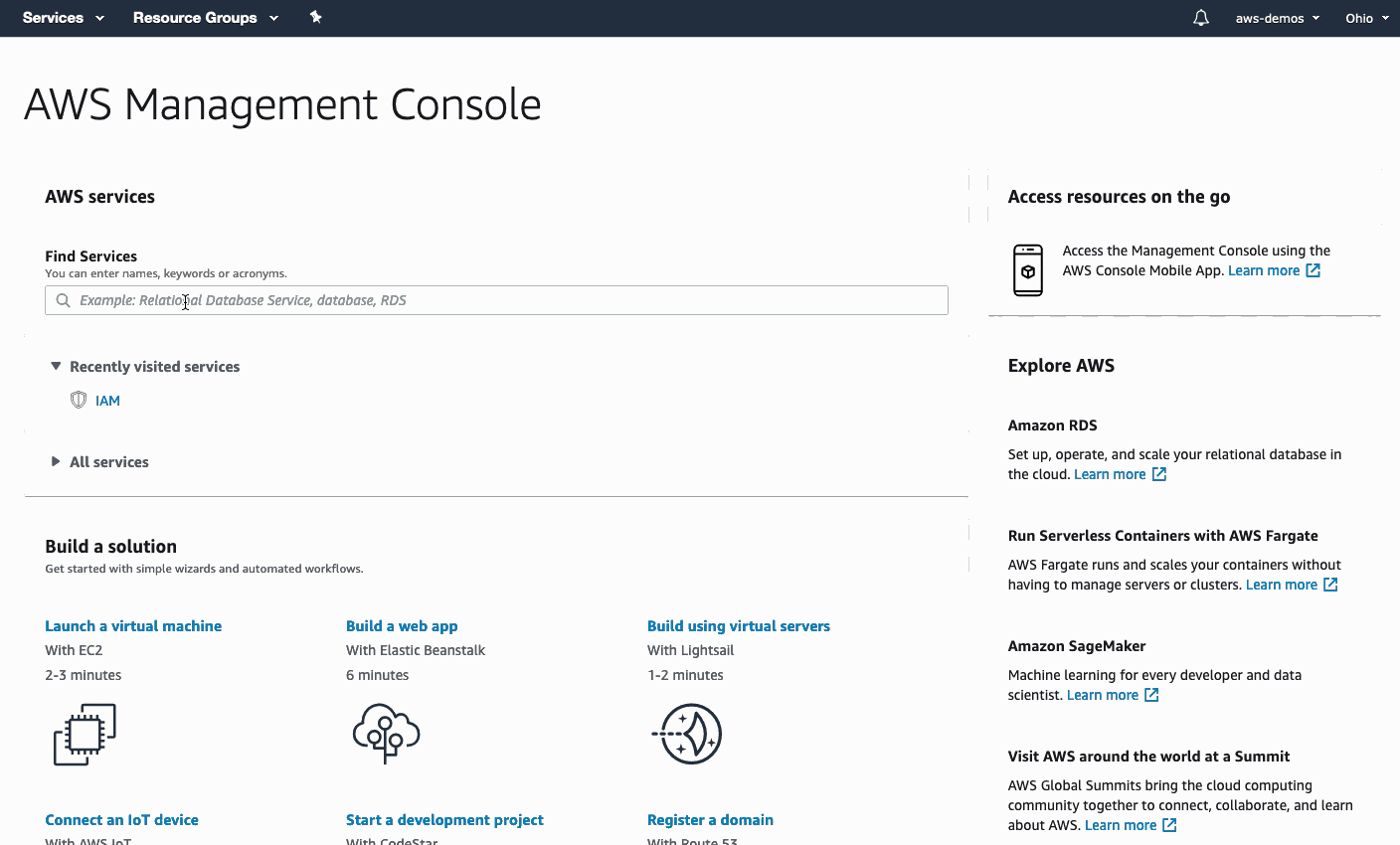Screen dimensions: 1400x845
Task: Click the 'With EC2' text
Action: pyautogui.click(x=74, y=650)
